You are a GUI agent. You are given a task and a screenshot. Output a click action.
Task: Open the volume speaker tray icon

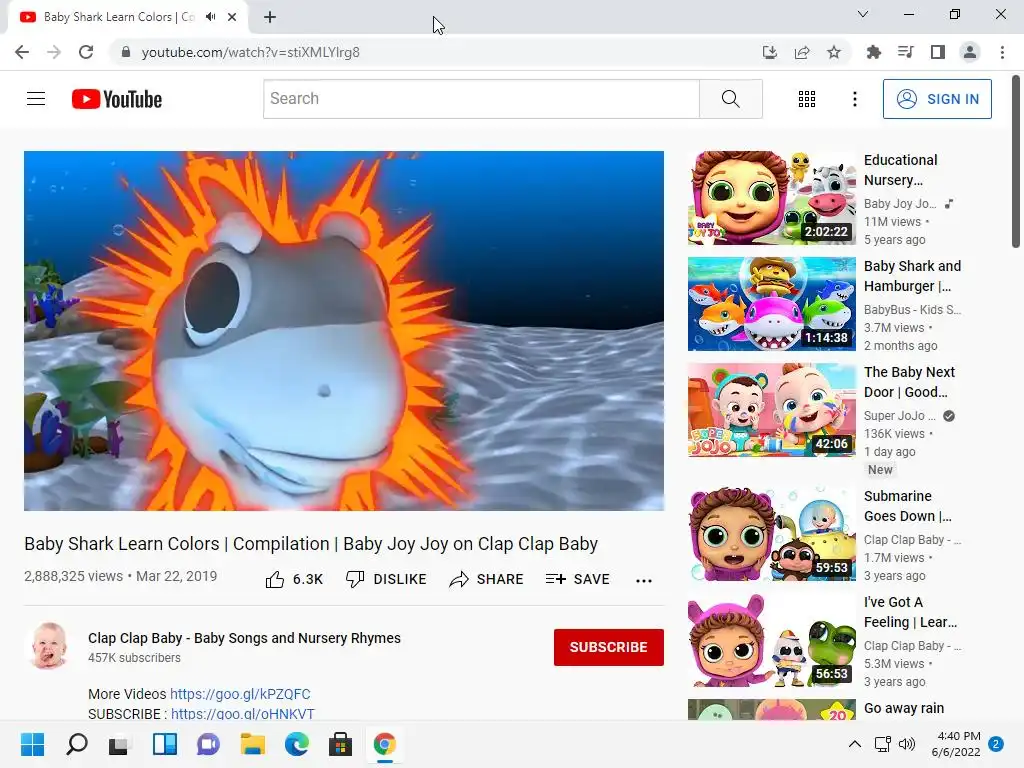click(x=906, y=744)
